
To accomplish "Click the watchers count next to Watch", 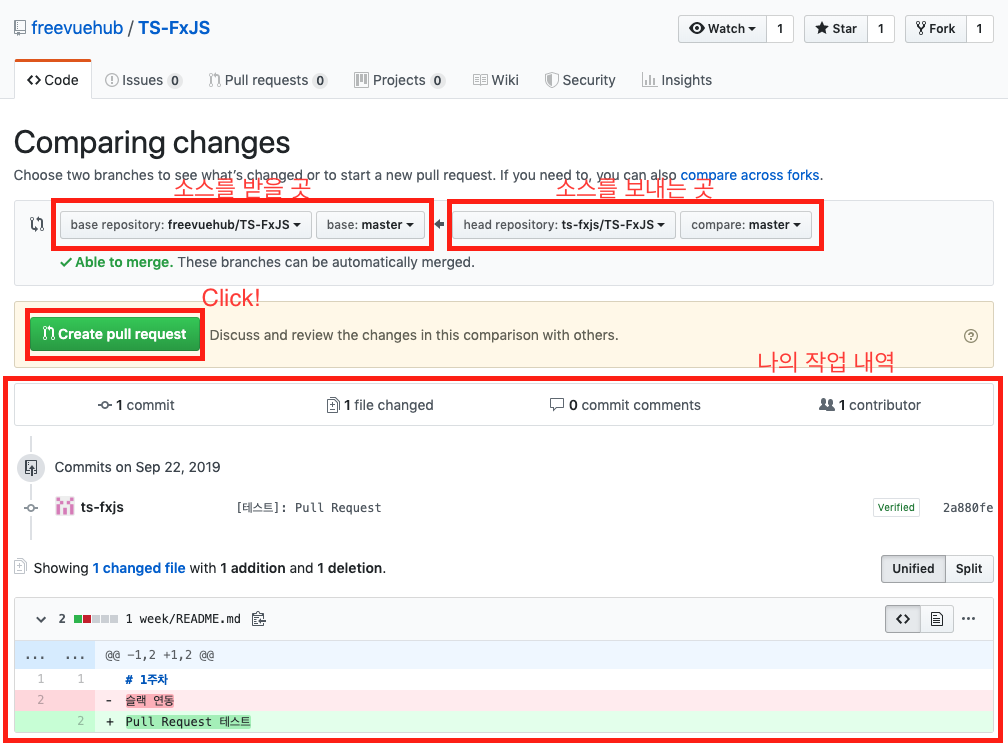I will coord(780,28).
